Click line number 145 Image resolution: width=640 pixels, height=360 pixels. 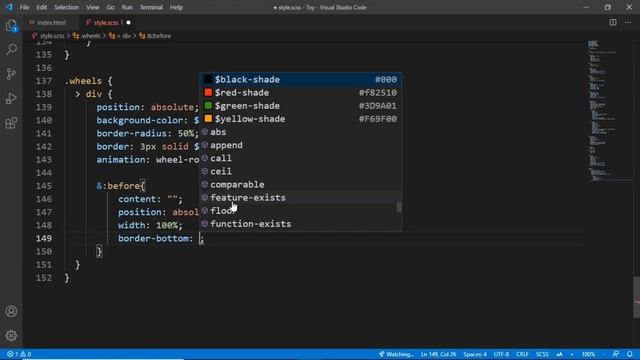(x=44, y=186)
